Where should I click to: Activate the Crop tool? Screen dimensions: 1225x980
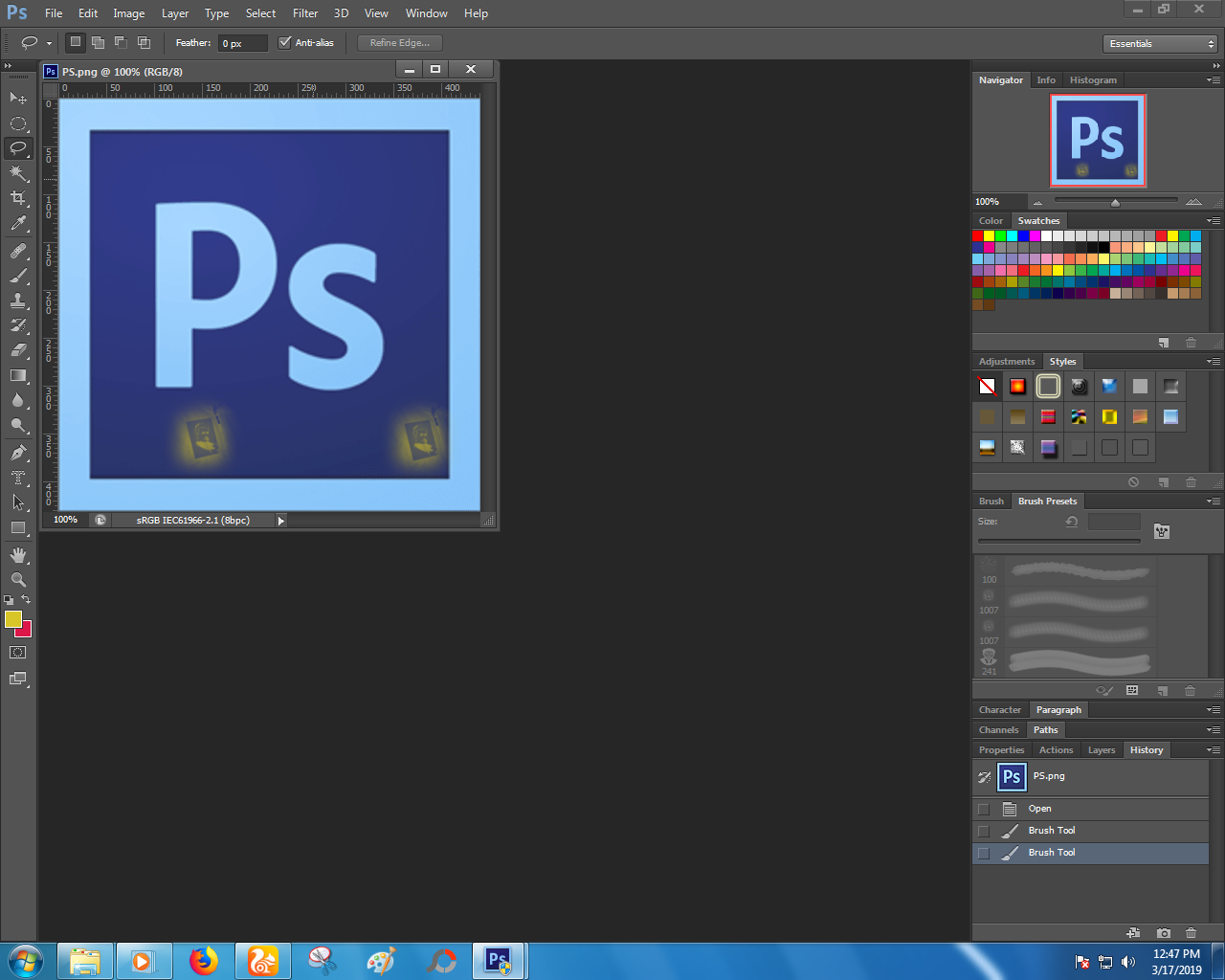(x=18, y=198)
